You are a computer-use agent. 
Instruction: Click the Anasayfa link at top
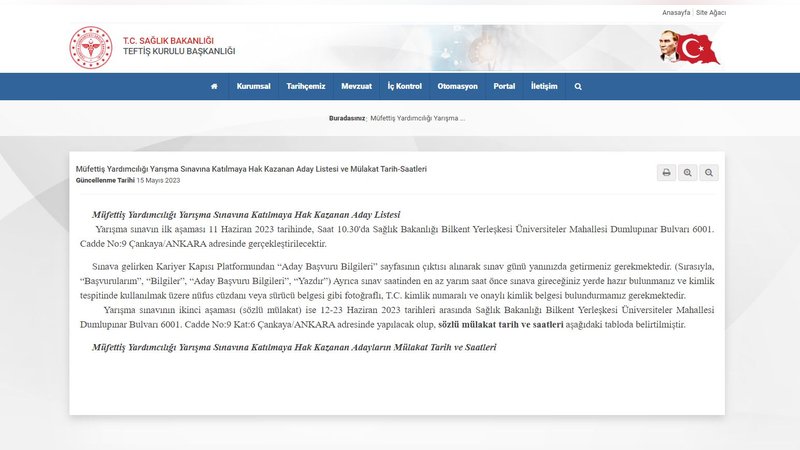click(676, 12)
